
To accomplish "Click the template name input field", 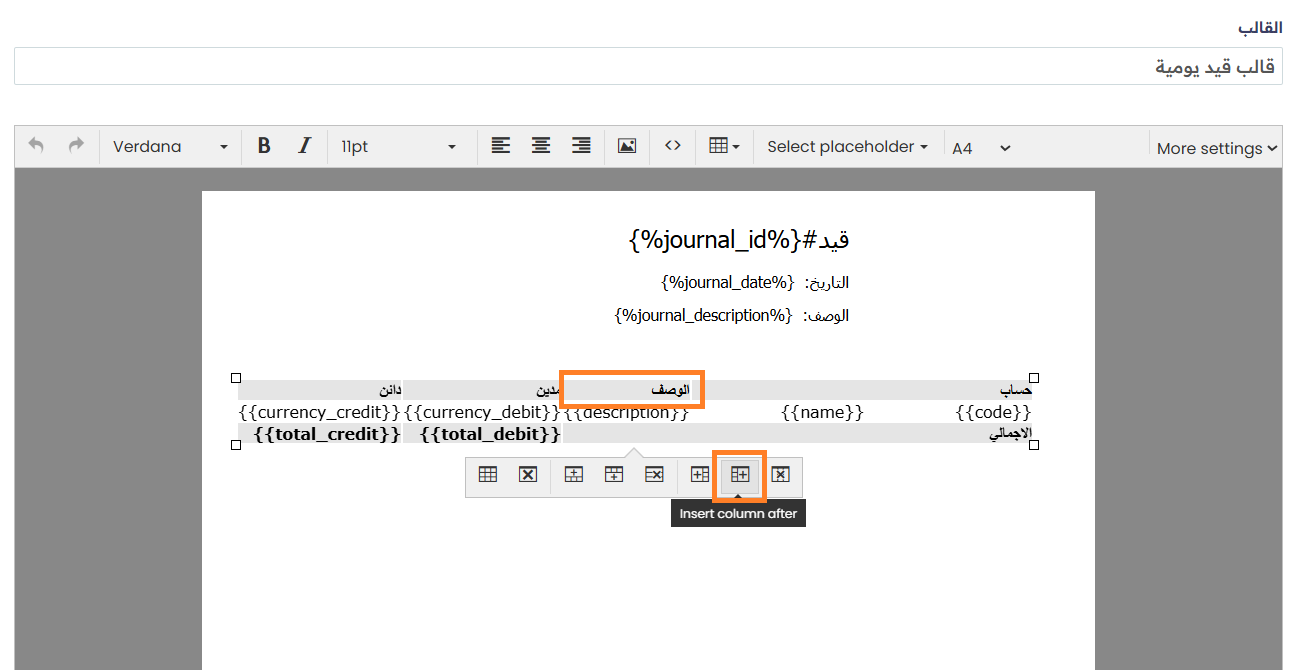I will coord(648,66).
